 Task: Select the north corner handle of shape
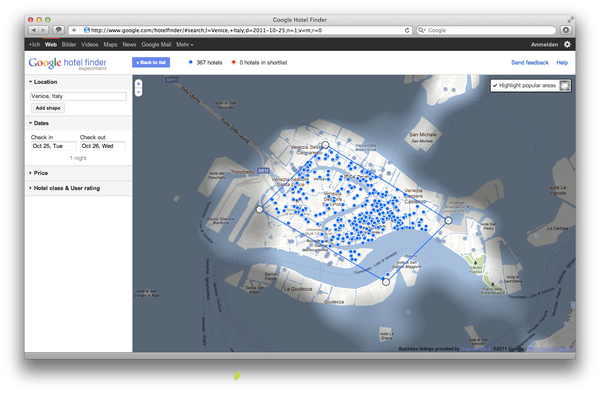click(x=325, y=145)
